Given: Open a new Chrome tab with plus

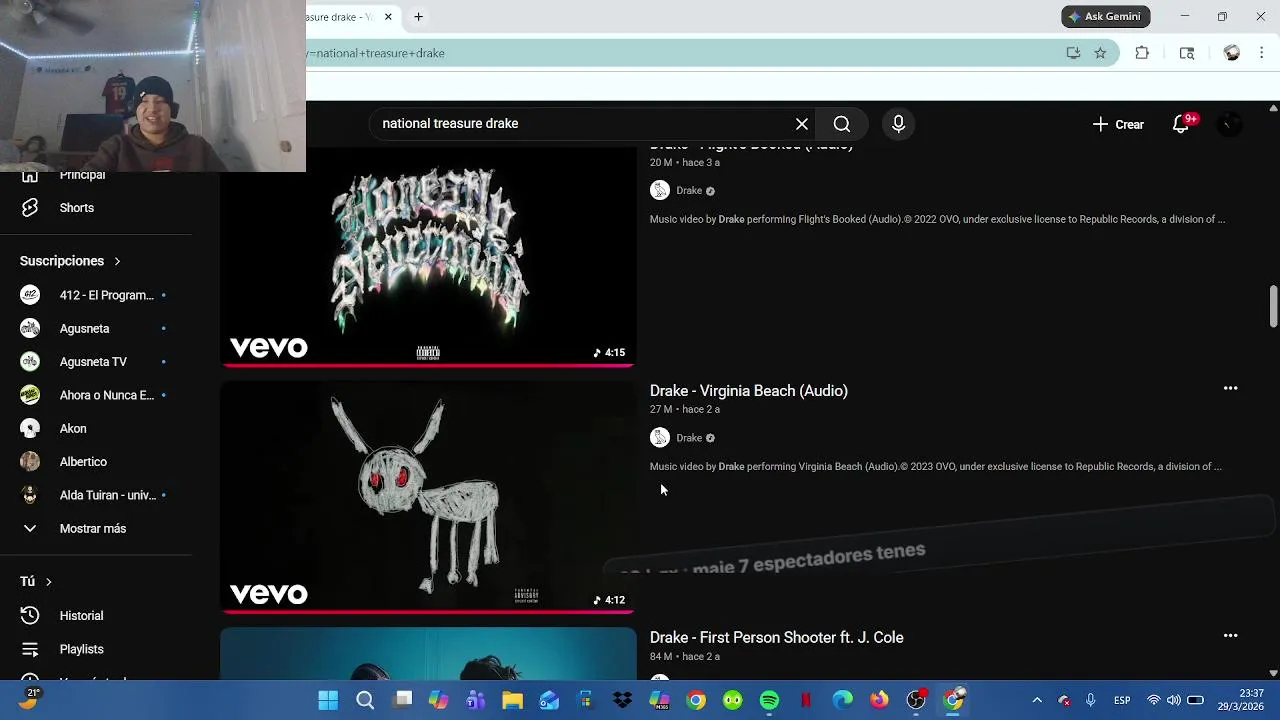Looking at the screenshot, I should (418, 17).
